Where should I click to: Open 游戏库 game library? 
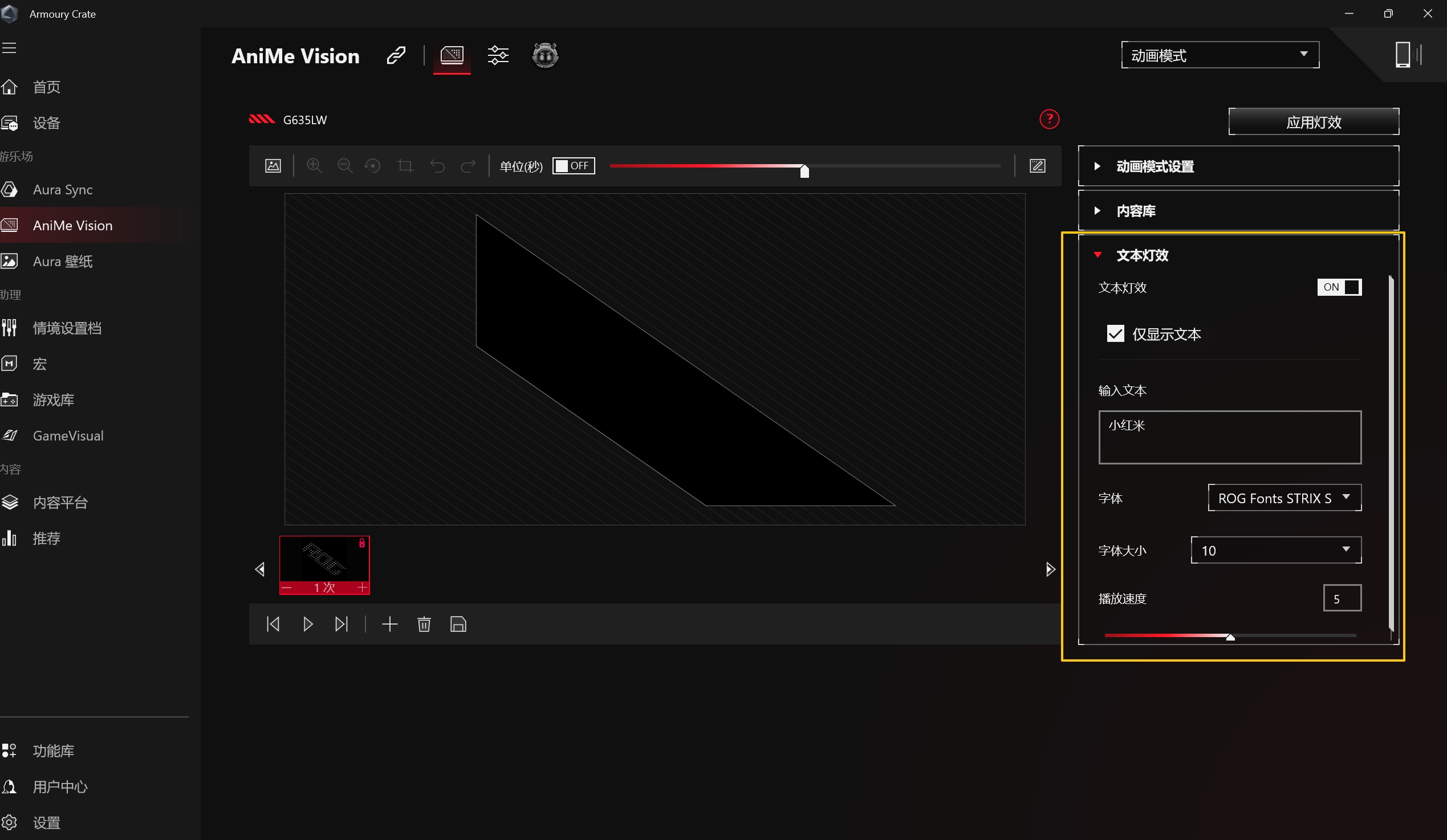[53, 400]
